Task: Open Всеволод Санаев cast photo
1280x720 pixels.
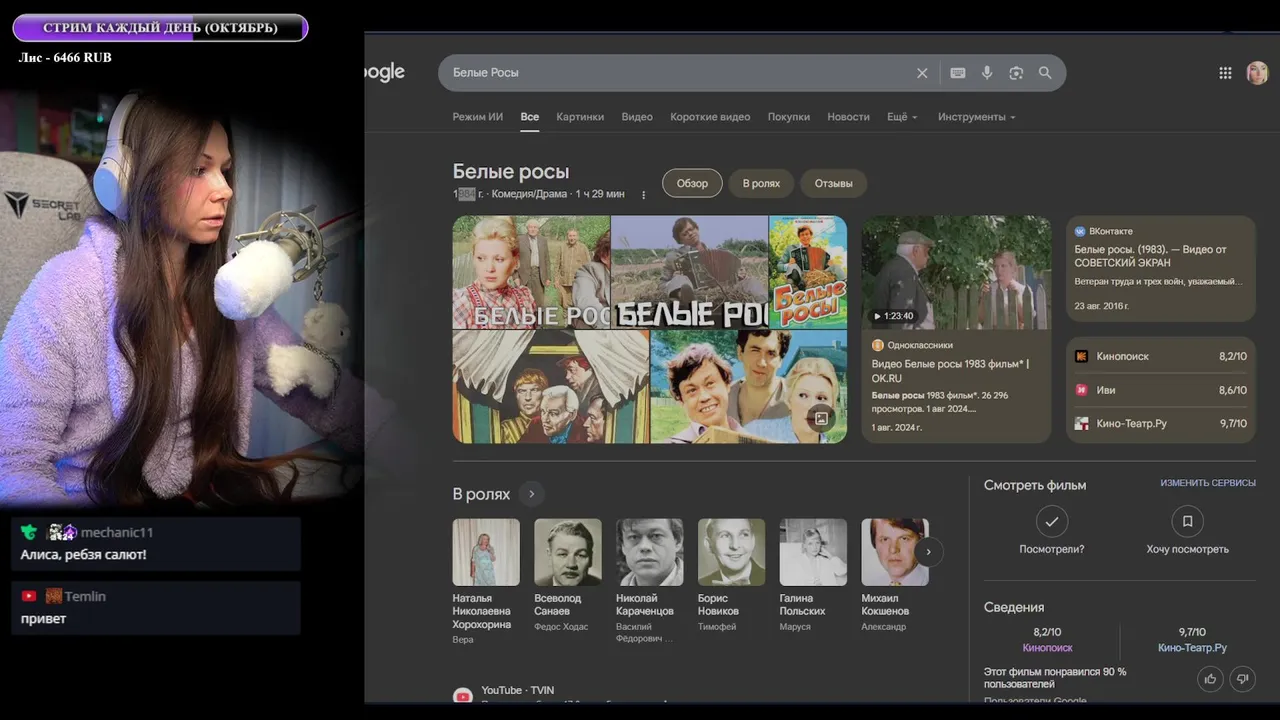Action: [568, 552]
